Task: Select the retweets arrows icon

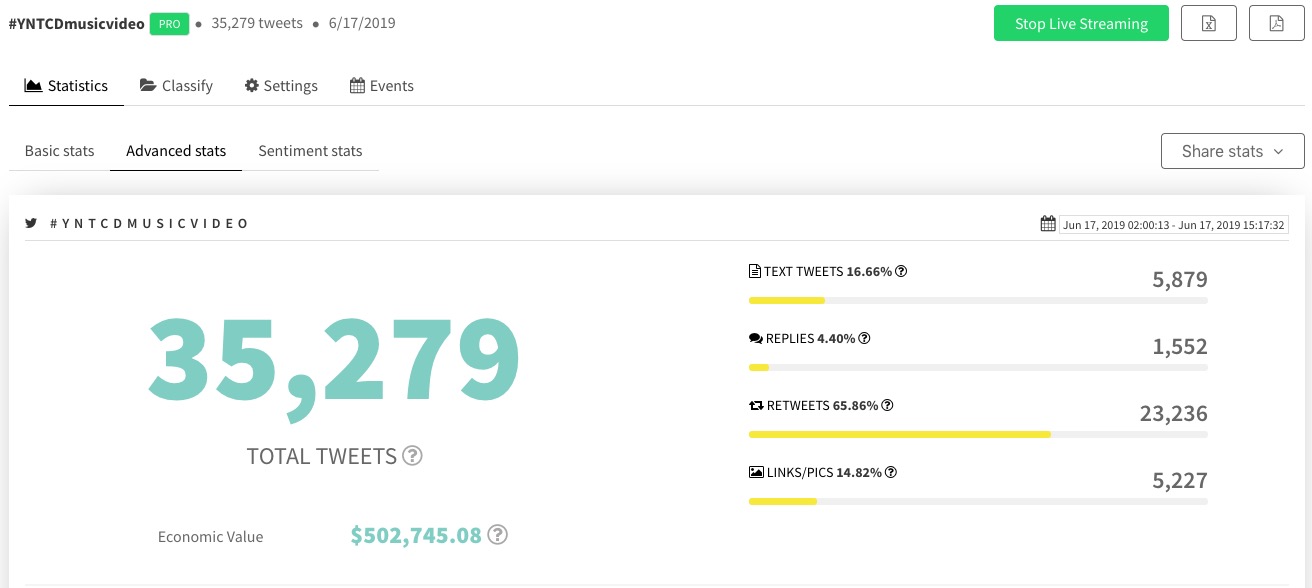Action: pyautogui.click(x=755, y=404)
